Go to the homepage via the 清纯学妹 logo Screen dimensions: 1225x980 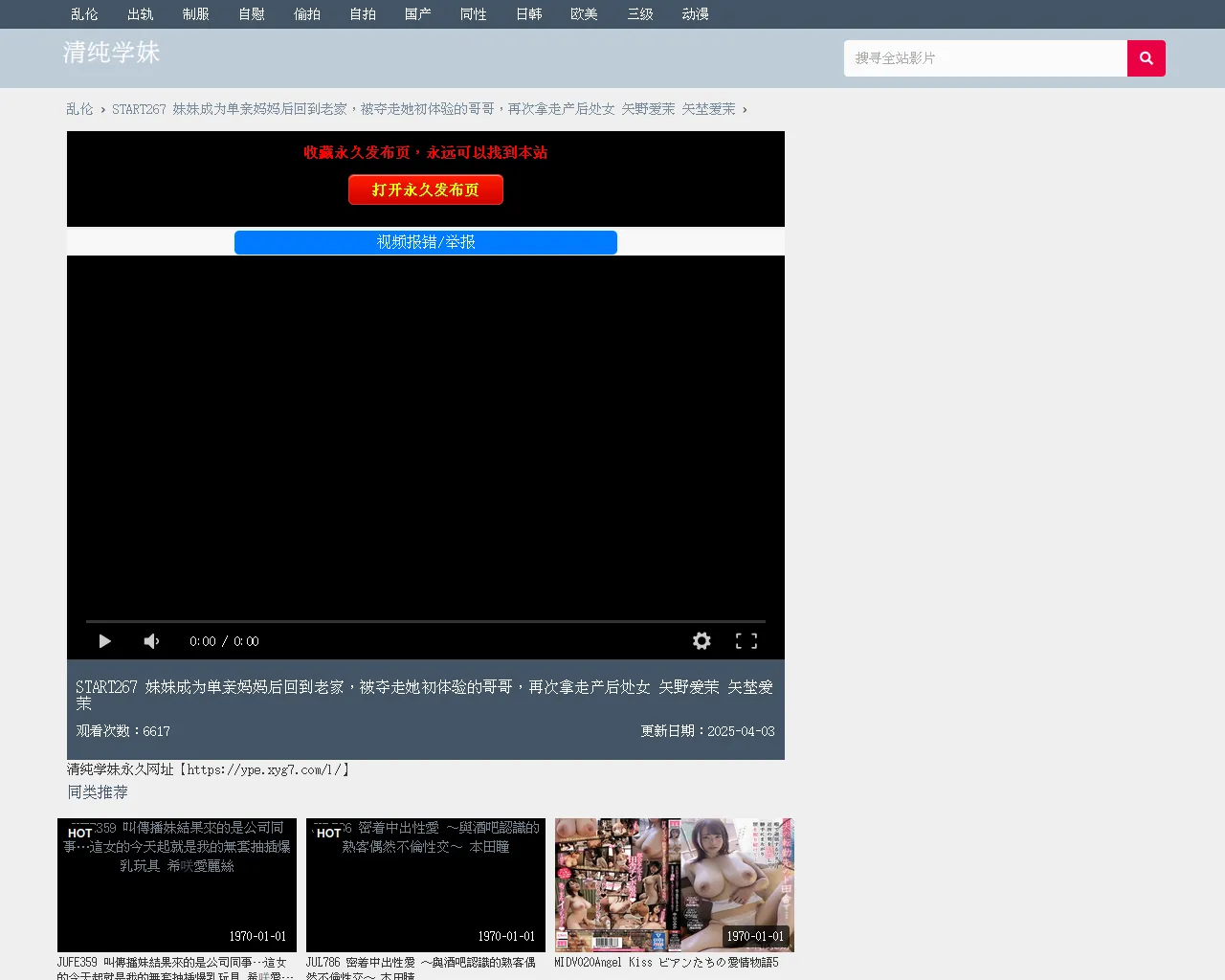click(x=112, y=53)
